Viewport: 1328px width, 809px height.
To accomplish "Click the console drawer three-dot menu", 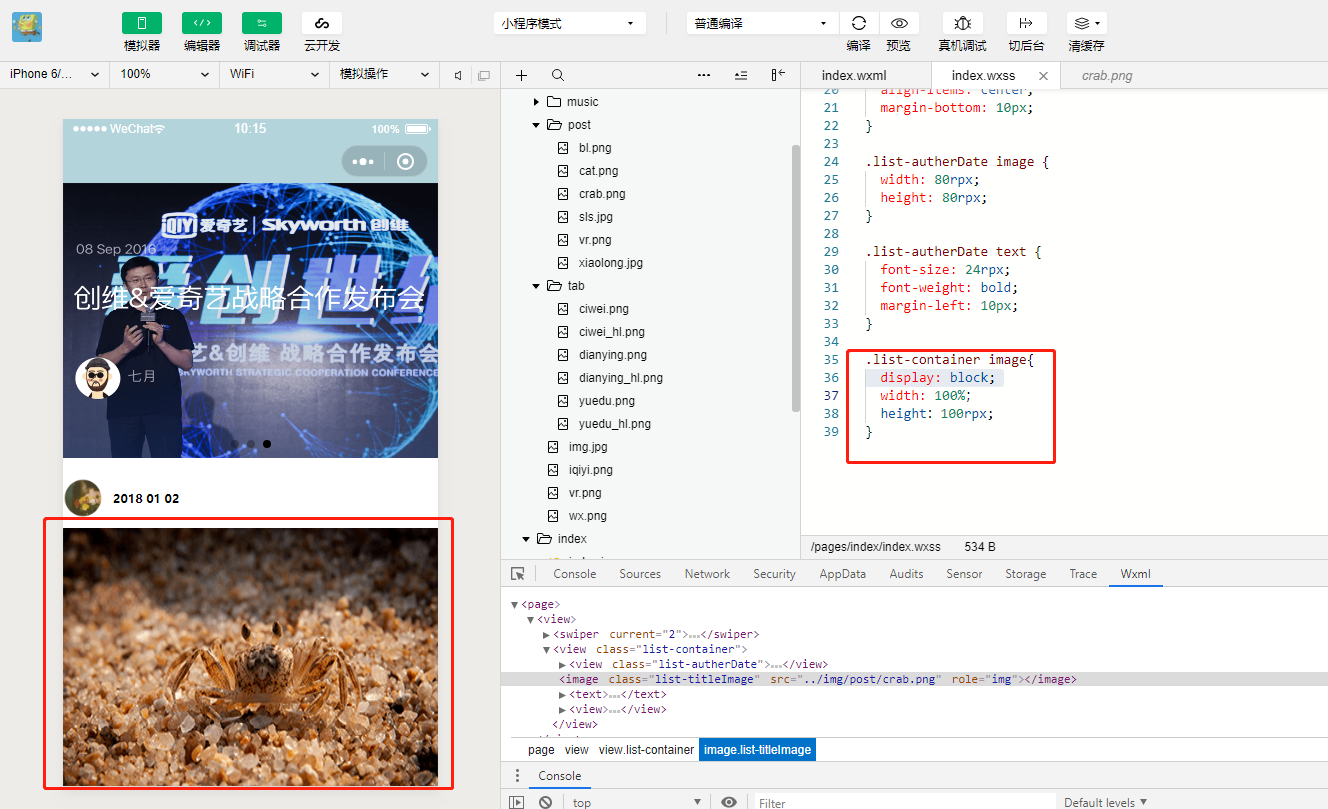I will [517, 776].
